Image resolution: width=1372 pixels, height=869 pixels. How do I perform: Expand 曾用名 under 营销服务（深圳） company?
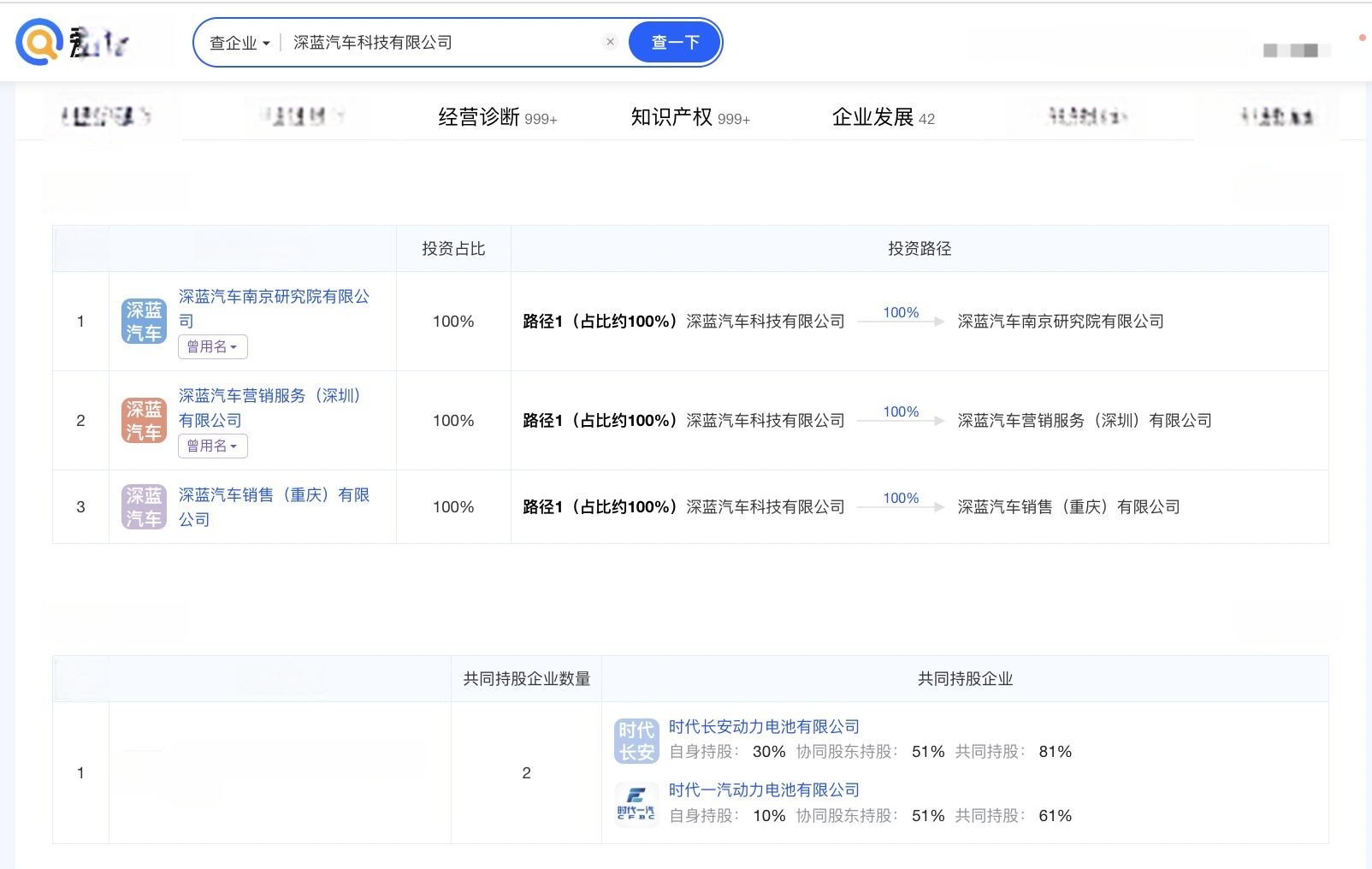[x=213, y=446]
